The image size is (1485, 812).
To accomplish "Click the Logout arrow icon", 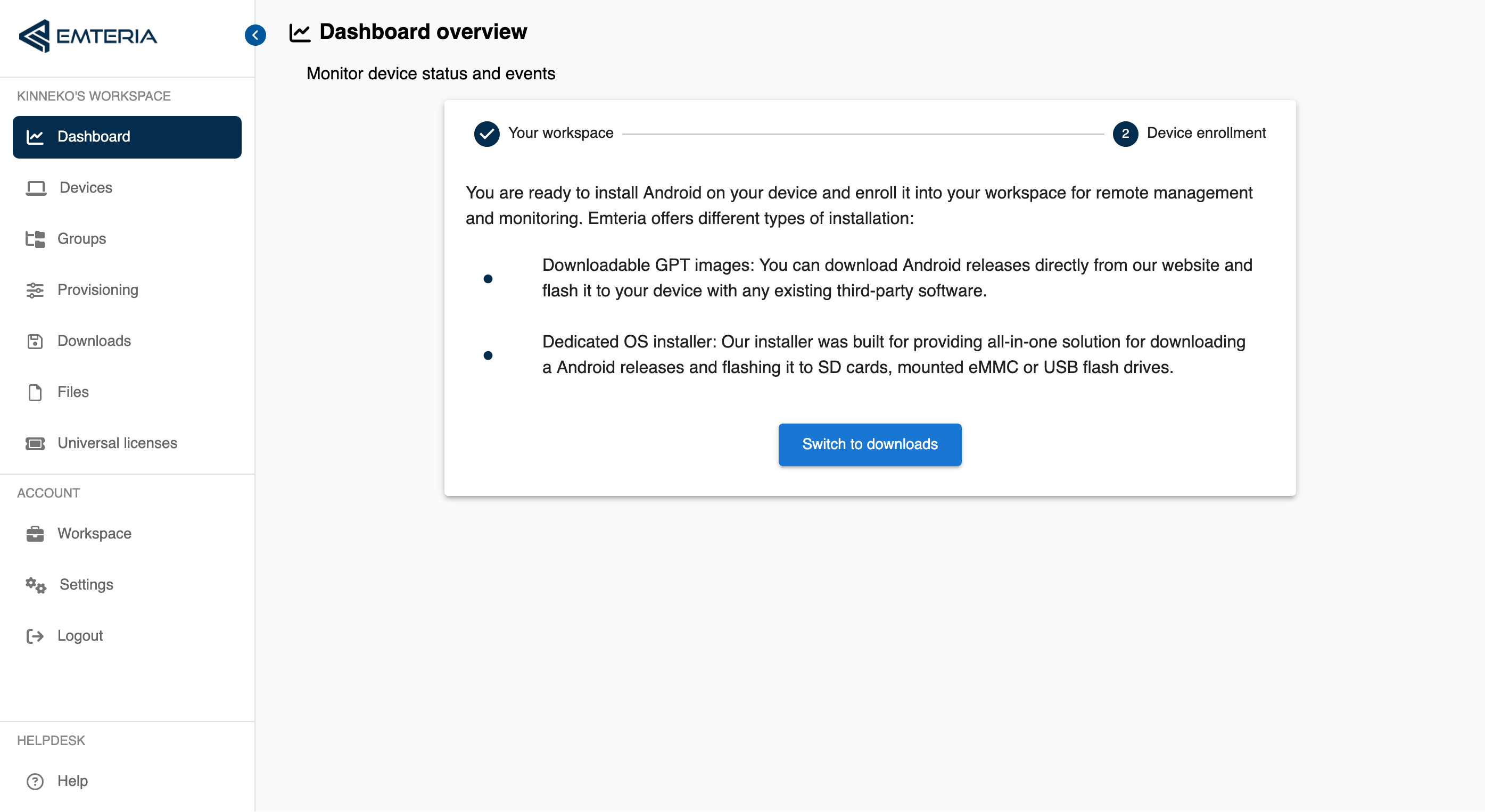I will coord(35,636).
